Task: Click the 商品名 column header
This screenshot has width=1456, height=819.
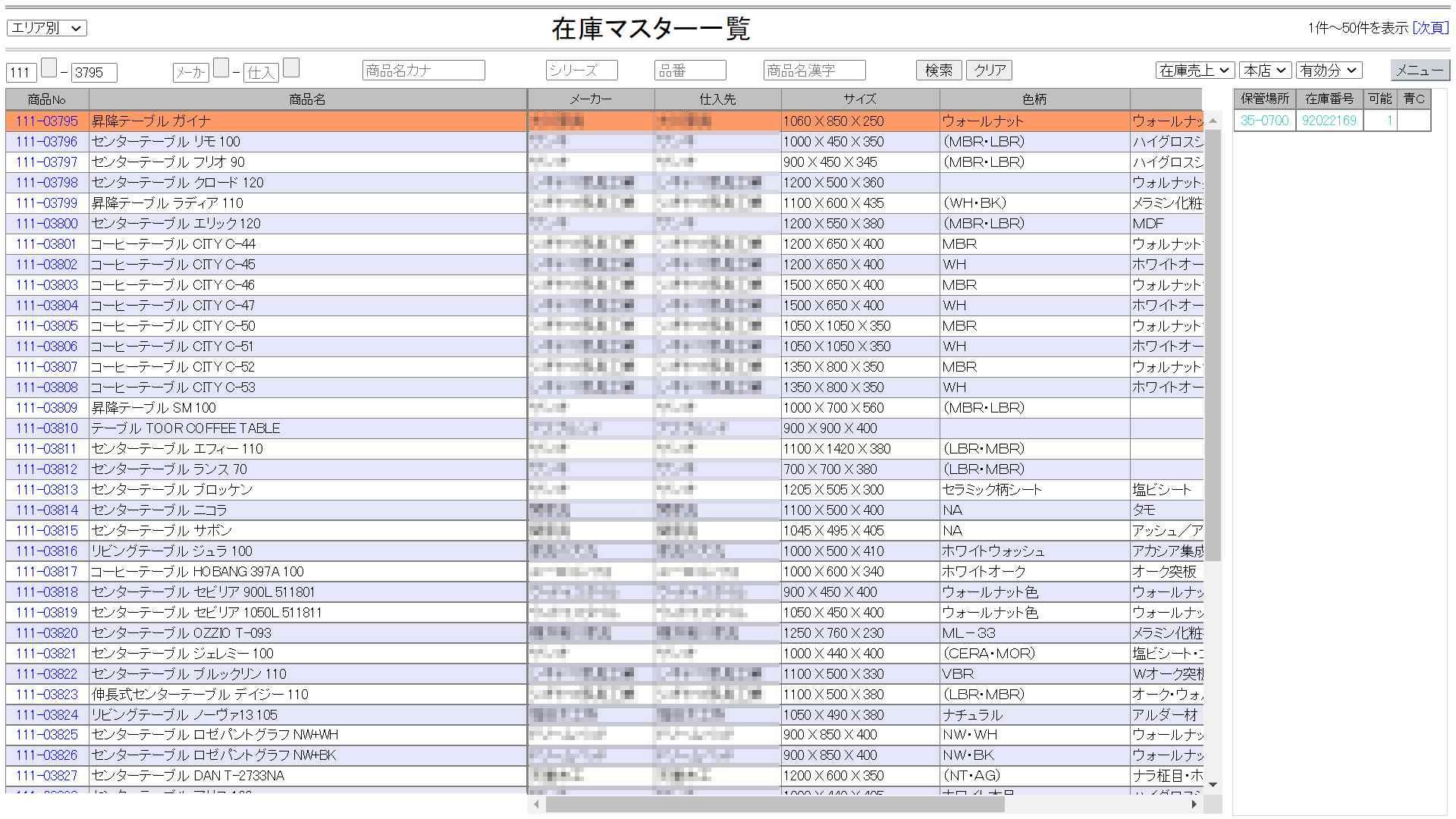Action: (x=307, y=99)
